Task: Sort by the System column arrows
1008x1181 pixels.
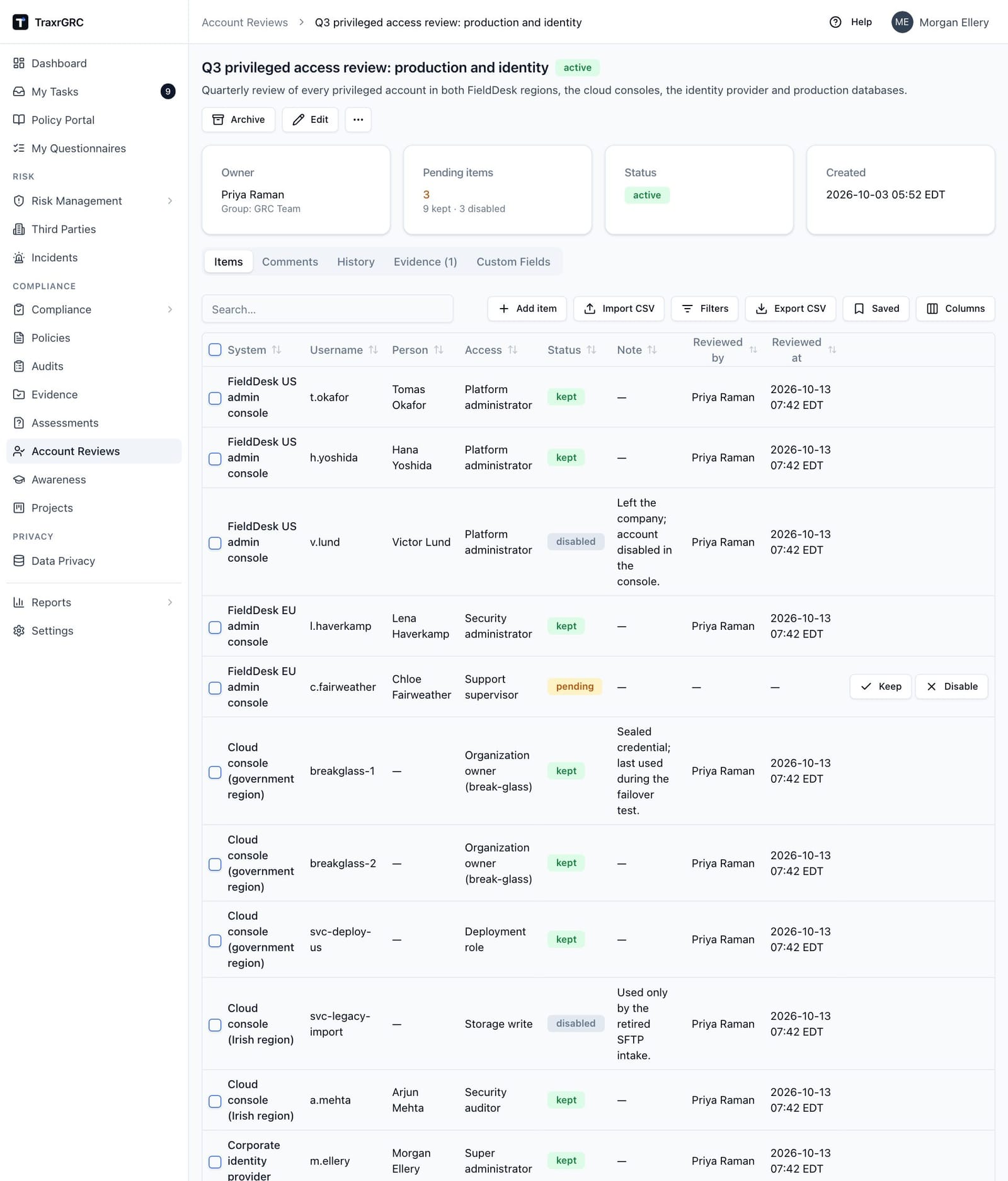Action: [277, 350]
